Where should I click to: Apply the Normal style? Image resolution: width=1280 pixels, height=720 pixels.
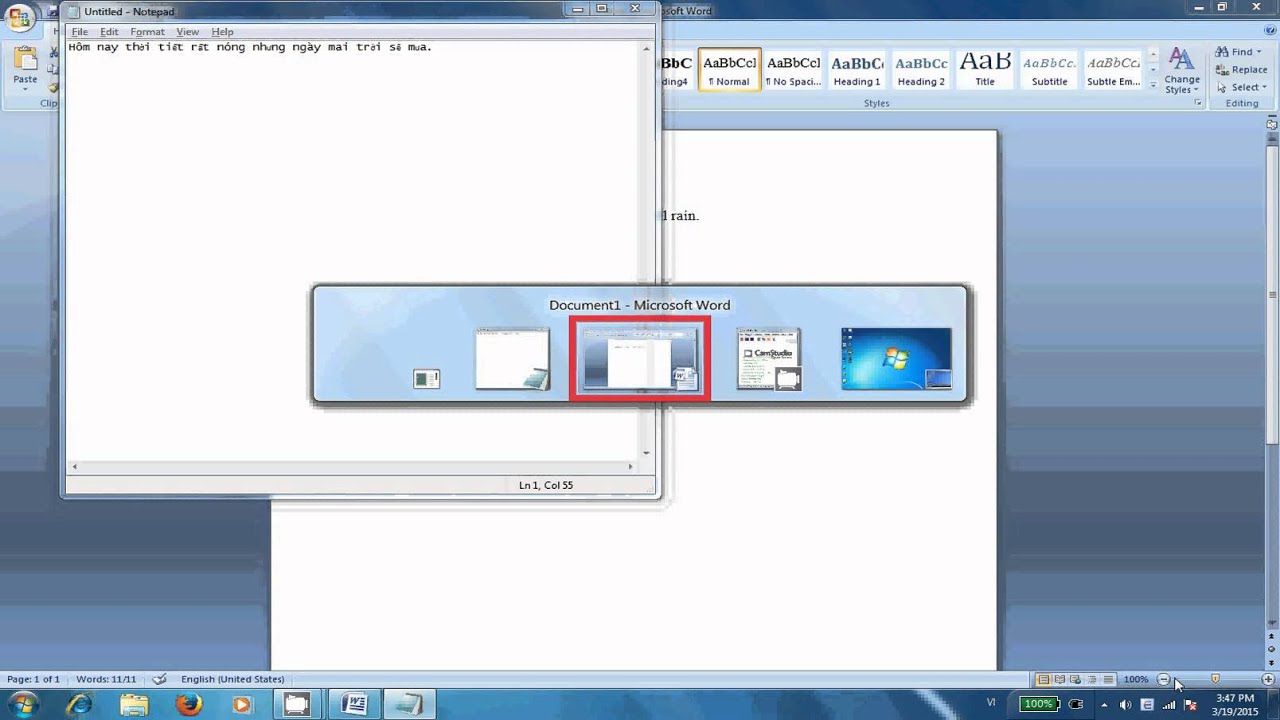pyautogui.click(x=729, y=70)
